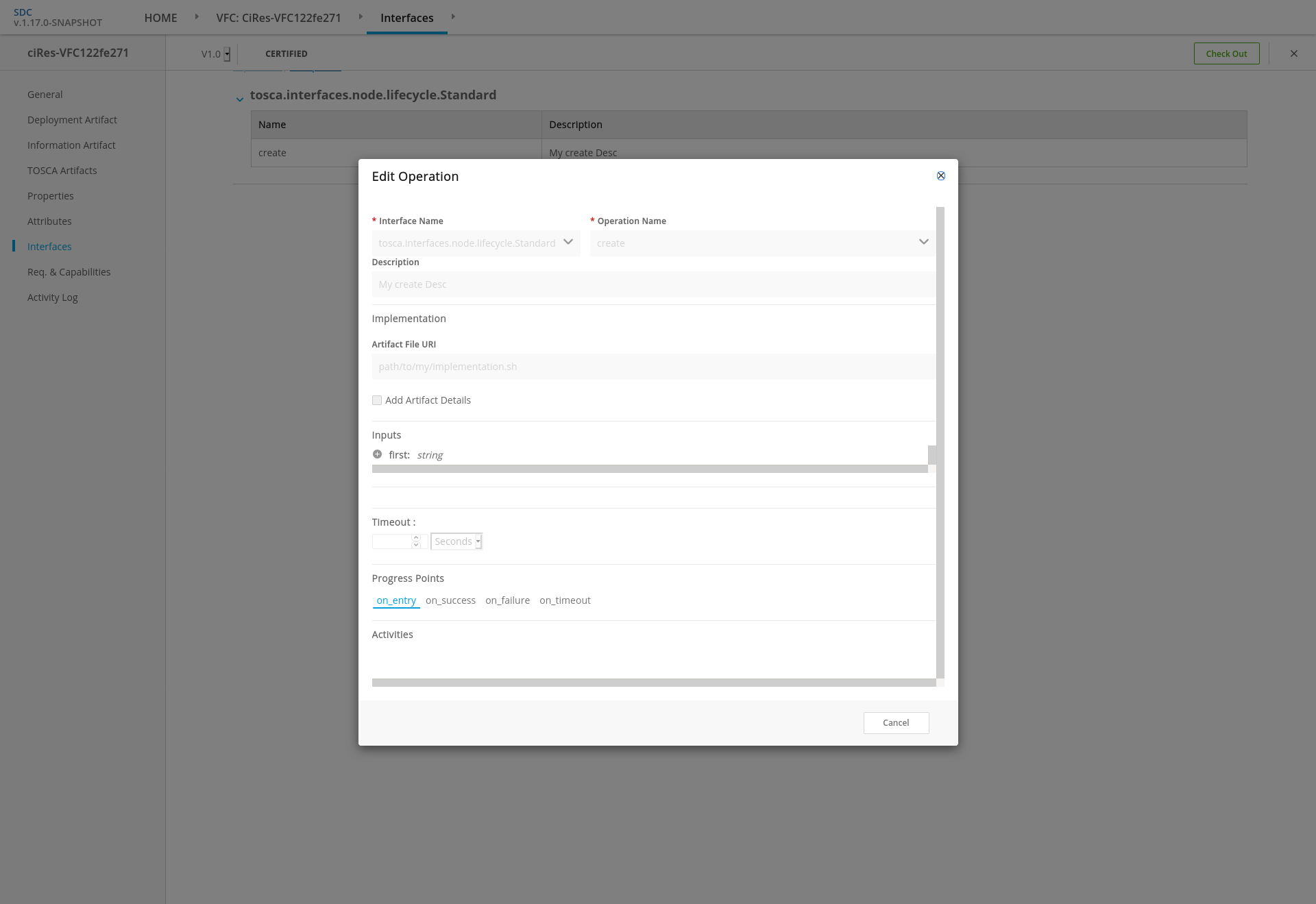This screenshot has width=1316, height=904.
Task: Click the Check Out button
Action: tap(1226, 53)
